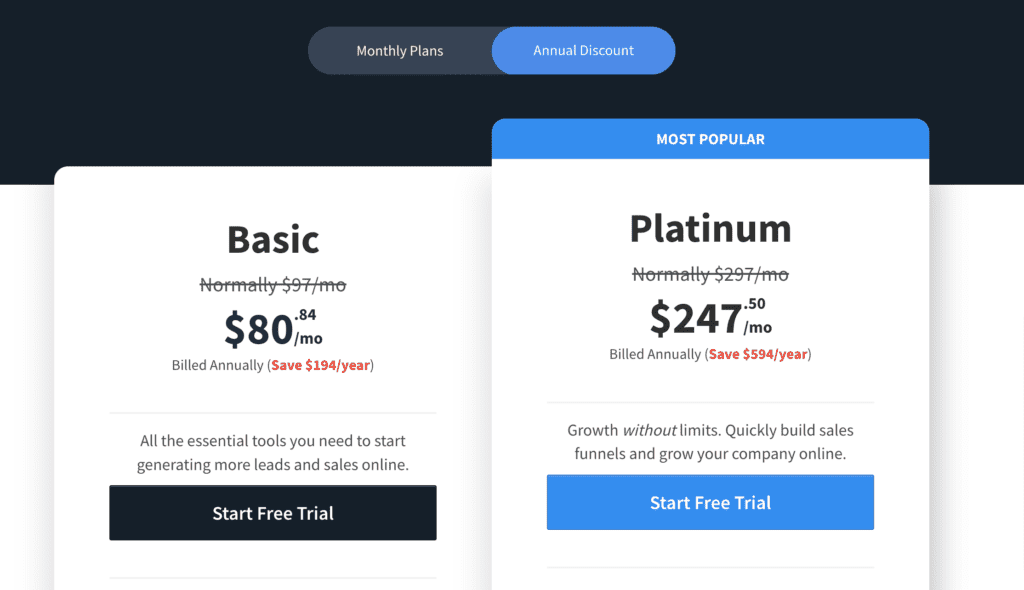Click Basic plan's Billed Annually label

point(217,365)
